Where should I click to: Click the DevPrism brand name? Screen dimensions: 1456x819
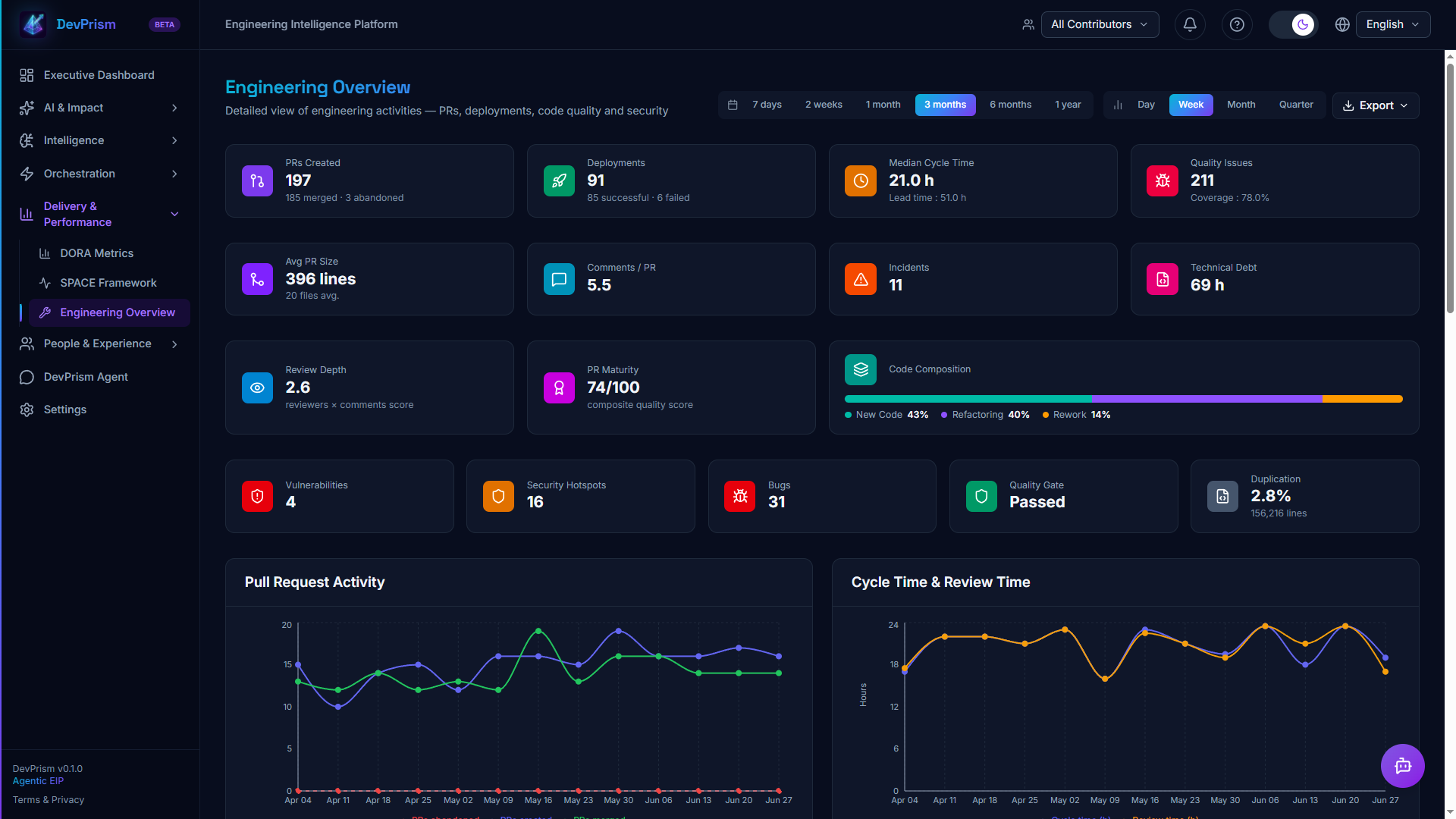86,24
